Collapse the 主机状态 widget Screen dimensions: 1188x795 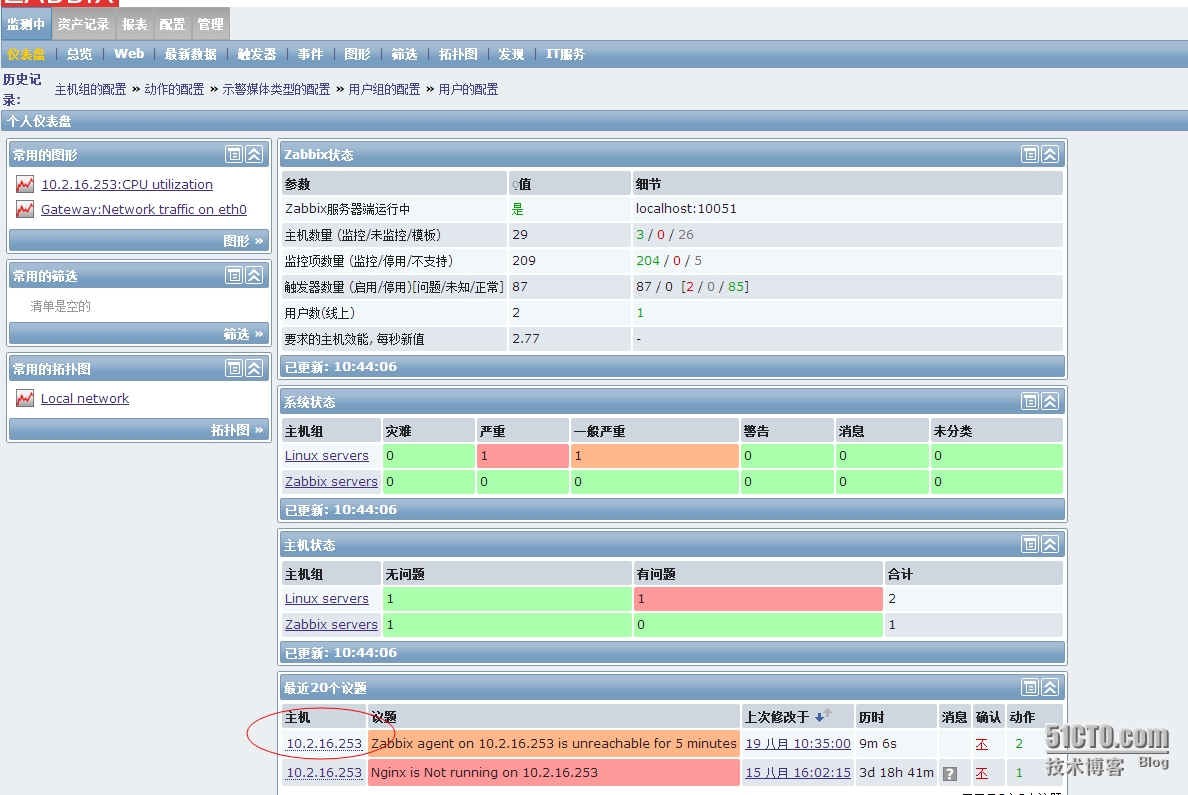coord(1050,544)
